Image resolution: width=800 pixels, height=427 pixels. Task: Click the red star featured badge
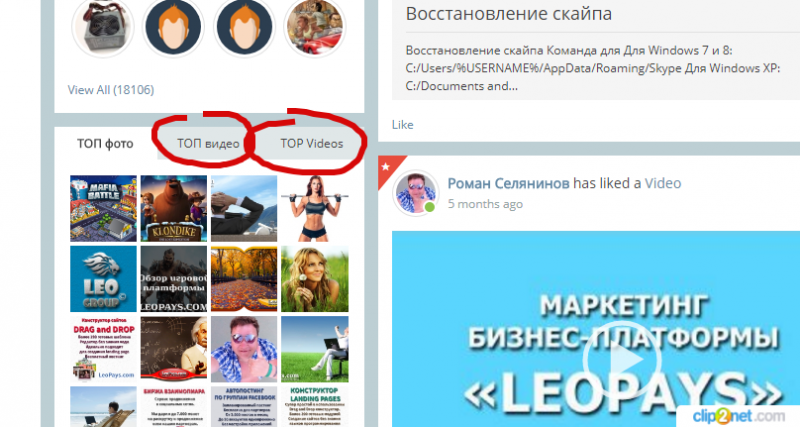coord(388,168)
